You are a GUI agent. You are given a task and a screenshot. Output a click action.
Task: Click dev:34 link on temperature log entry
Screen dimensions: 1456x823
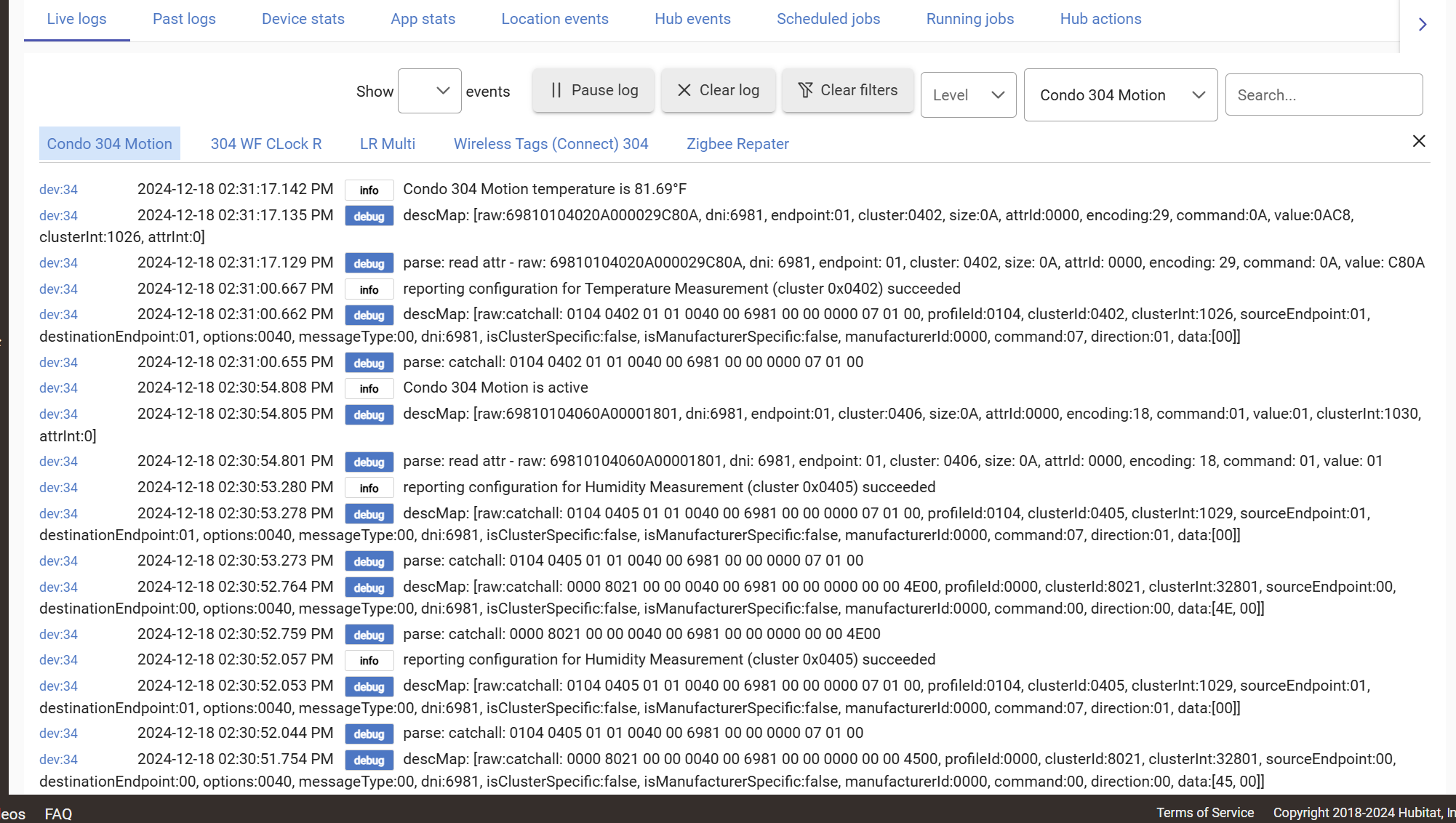point(58,190)
